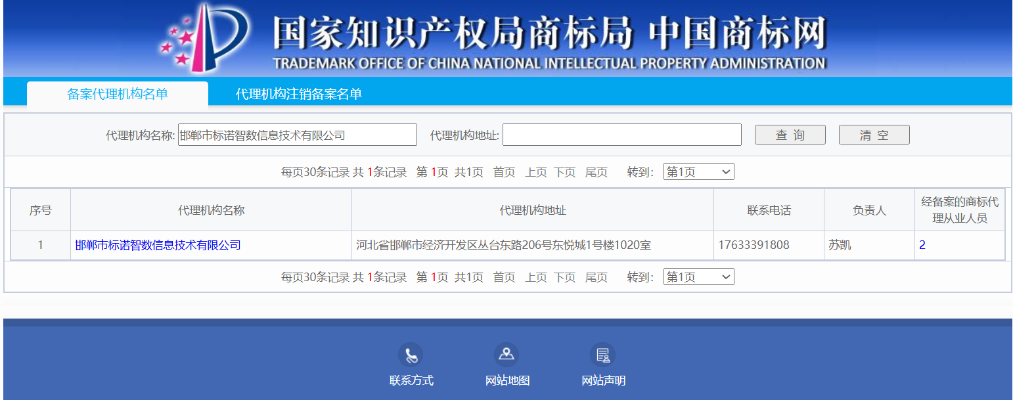Click the 联系电话 column header

pyautogui.click(x=769, y=210)
